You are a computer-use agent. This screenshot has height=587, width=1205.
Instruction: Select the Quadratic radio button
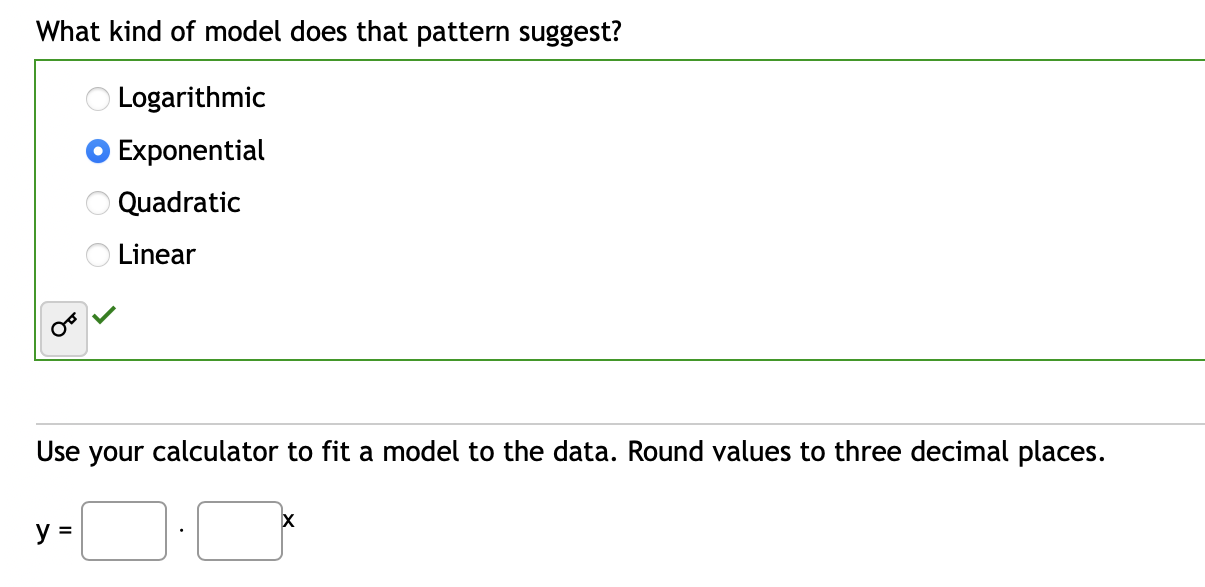point(97,203)
